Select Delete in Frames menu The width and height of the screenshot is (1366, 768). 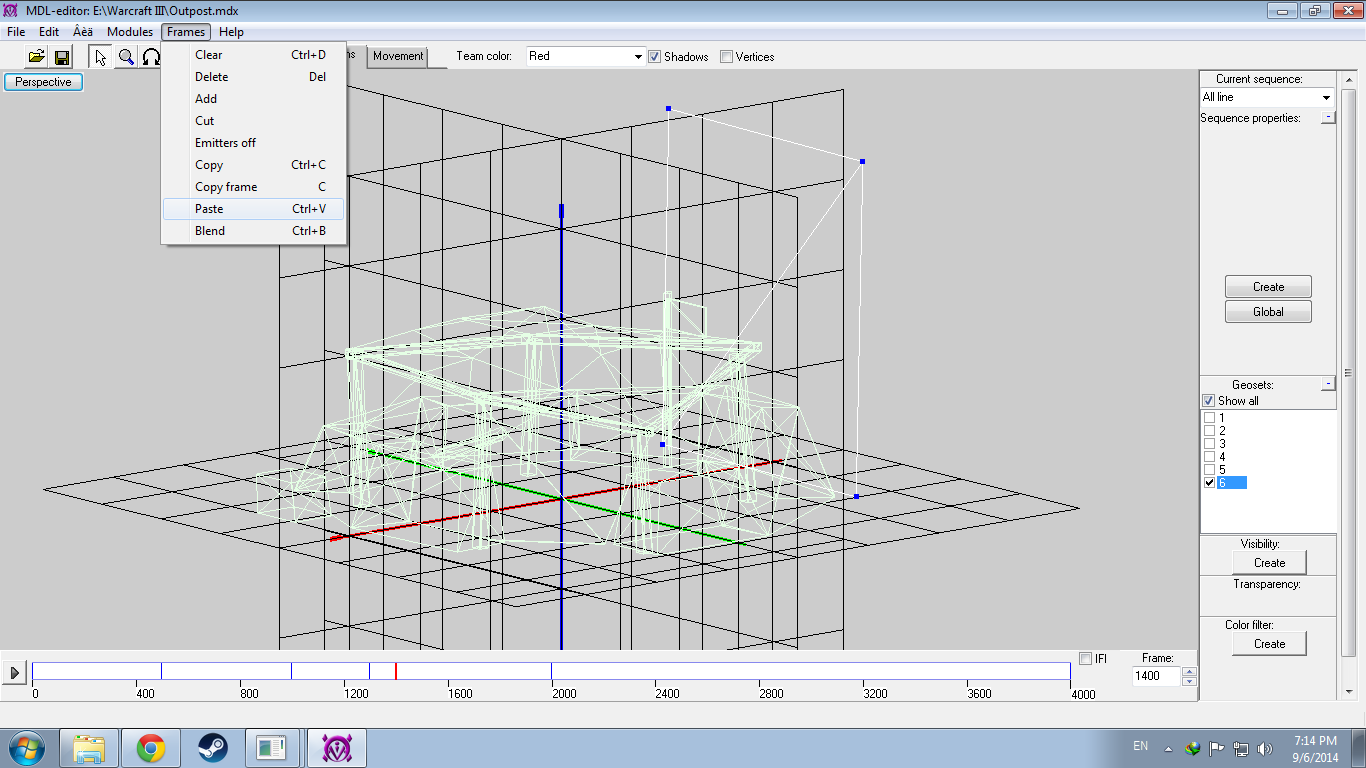(254, 77)
